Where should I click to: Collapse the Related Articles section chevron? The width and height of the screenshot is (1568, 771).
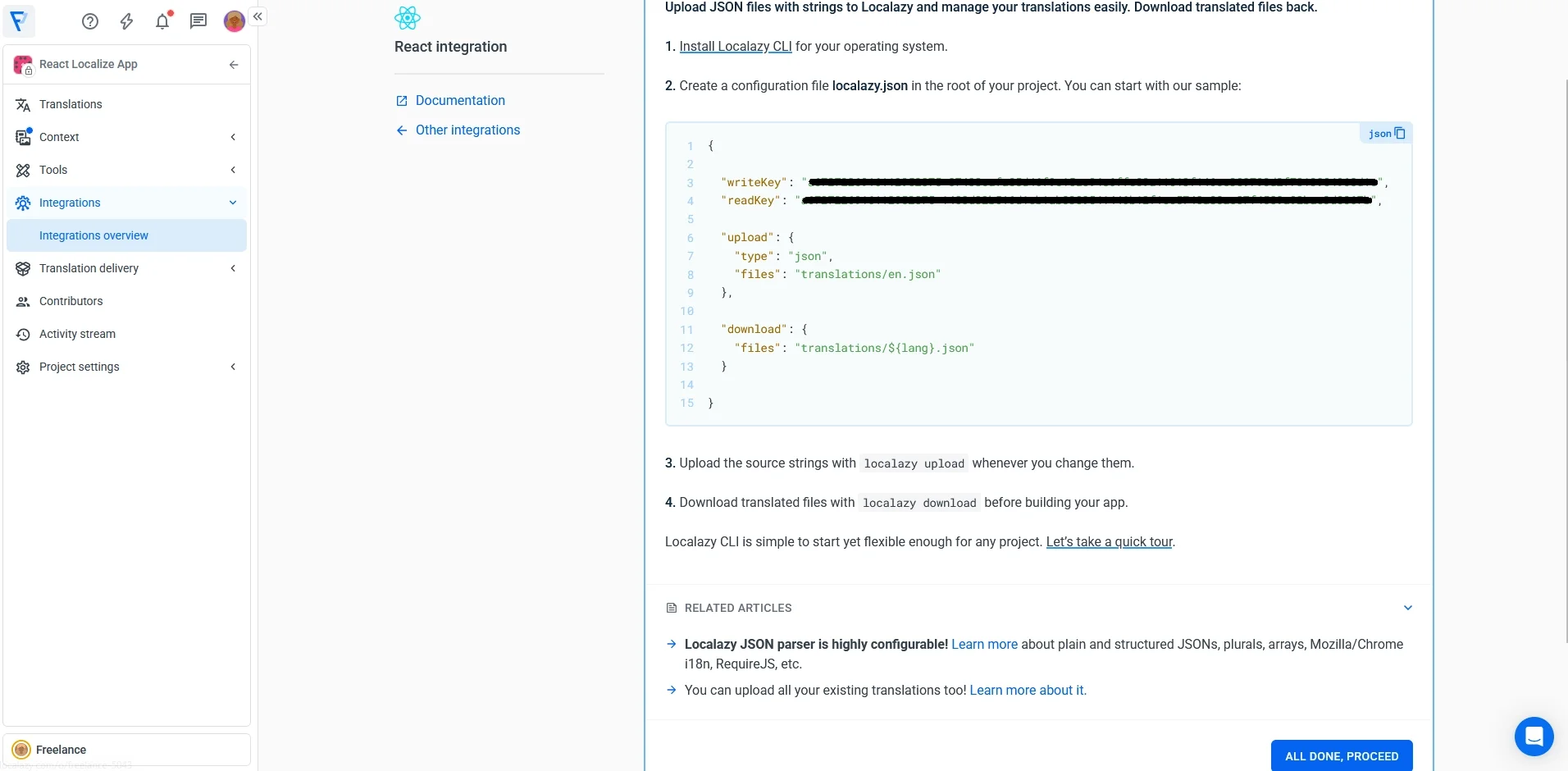click(1408, 608)
